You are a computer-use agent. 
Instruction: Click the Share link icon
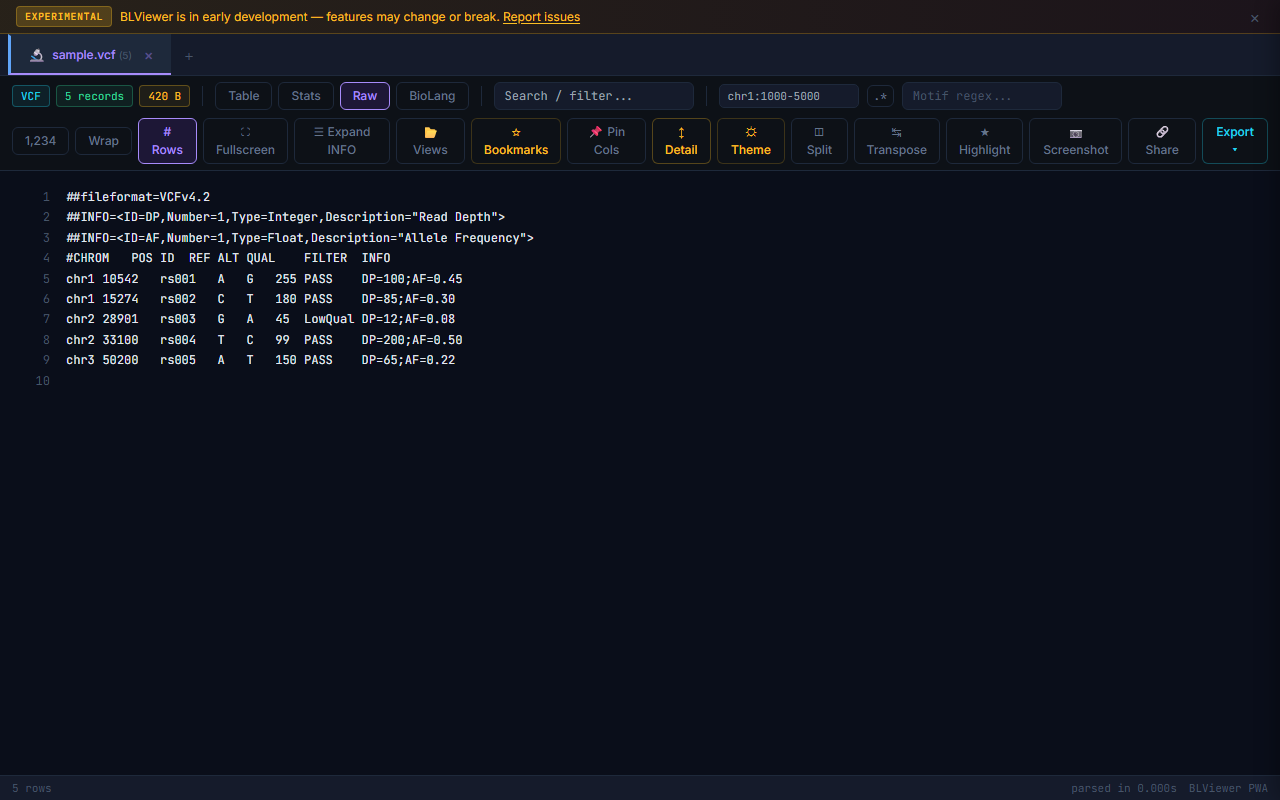point(1161,141)
